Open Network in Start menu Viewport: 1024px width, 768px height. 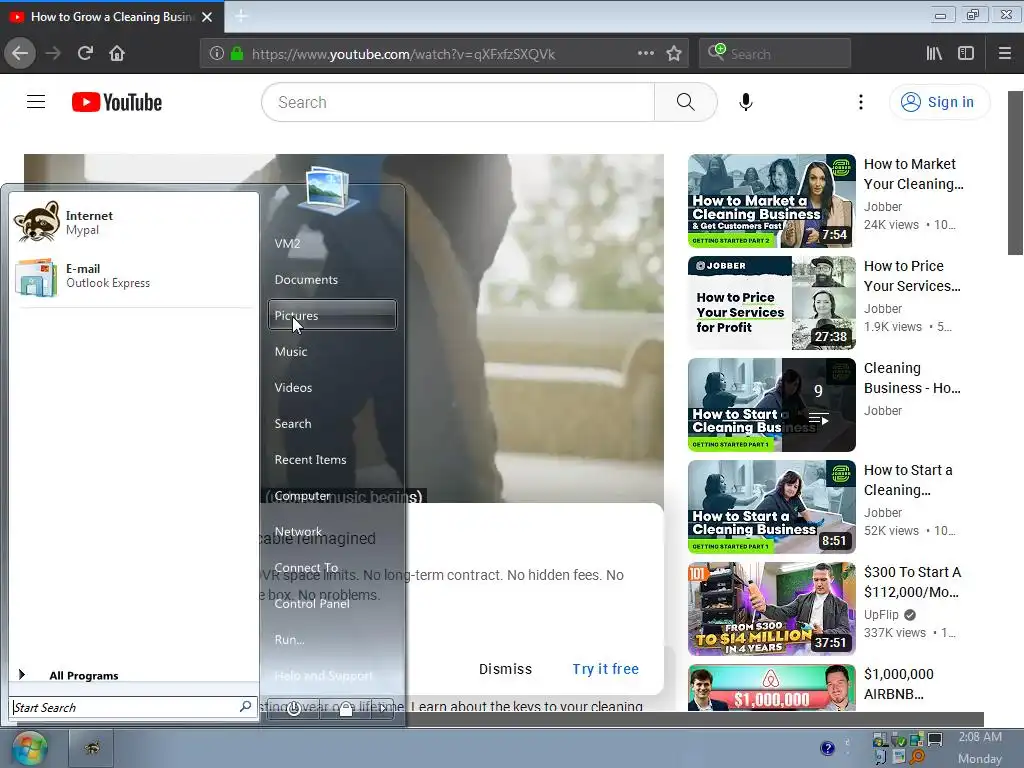(x=331, y=532)
